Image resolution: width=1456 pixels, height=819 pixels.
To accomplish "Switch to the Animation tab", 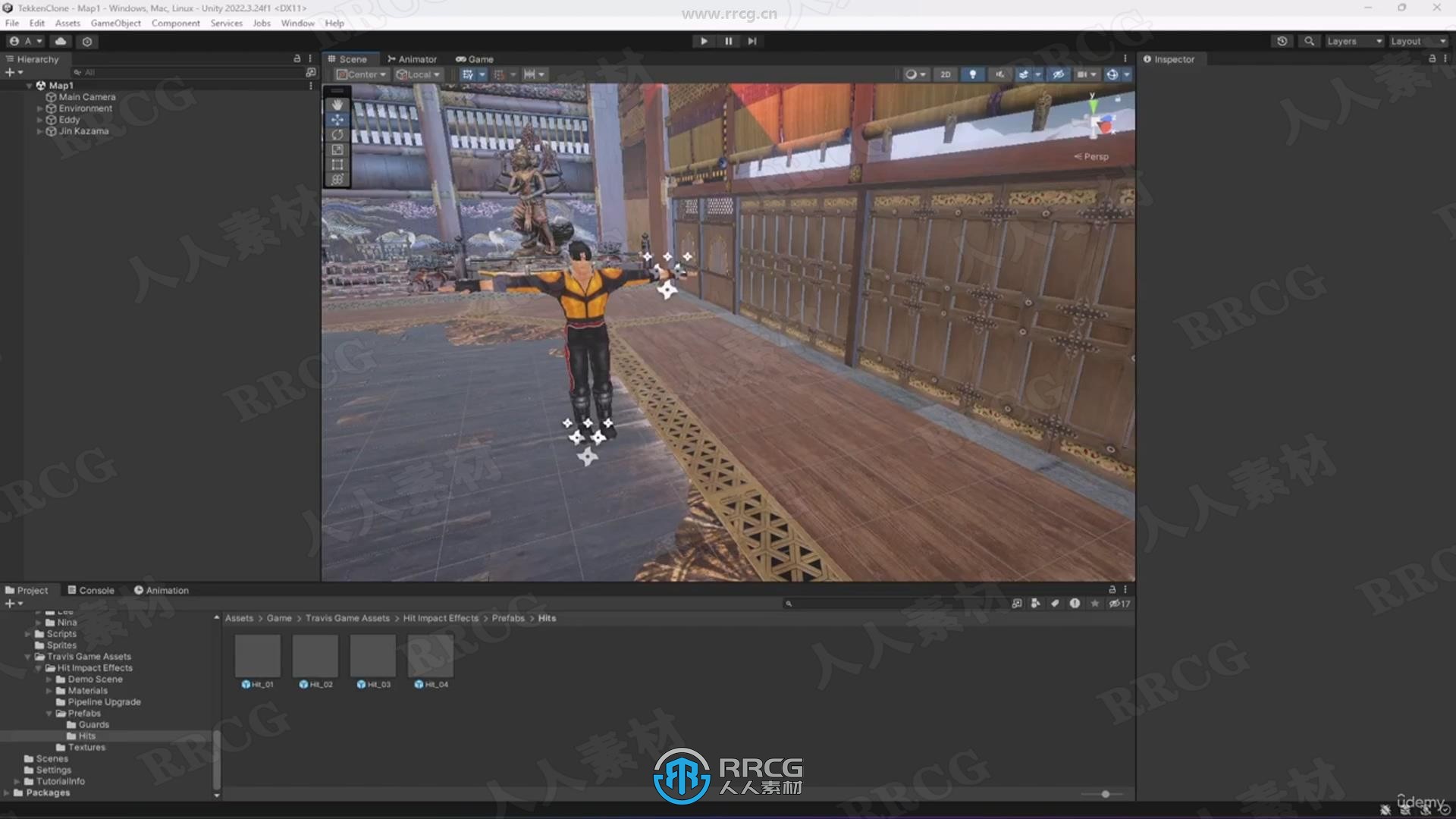I will coord(162,590).
